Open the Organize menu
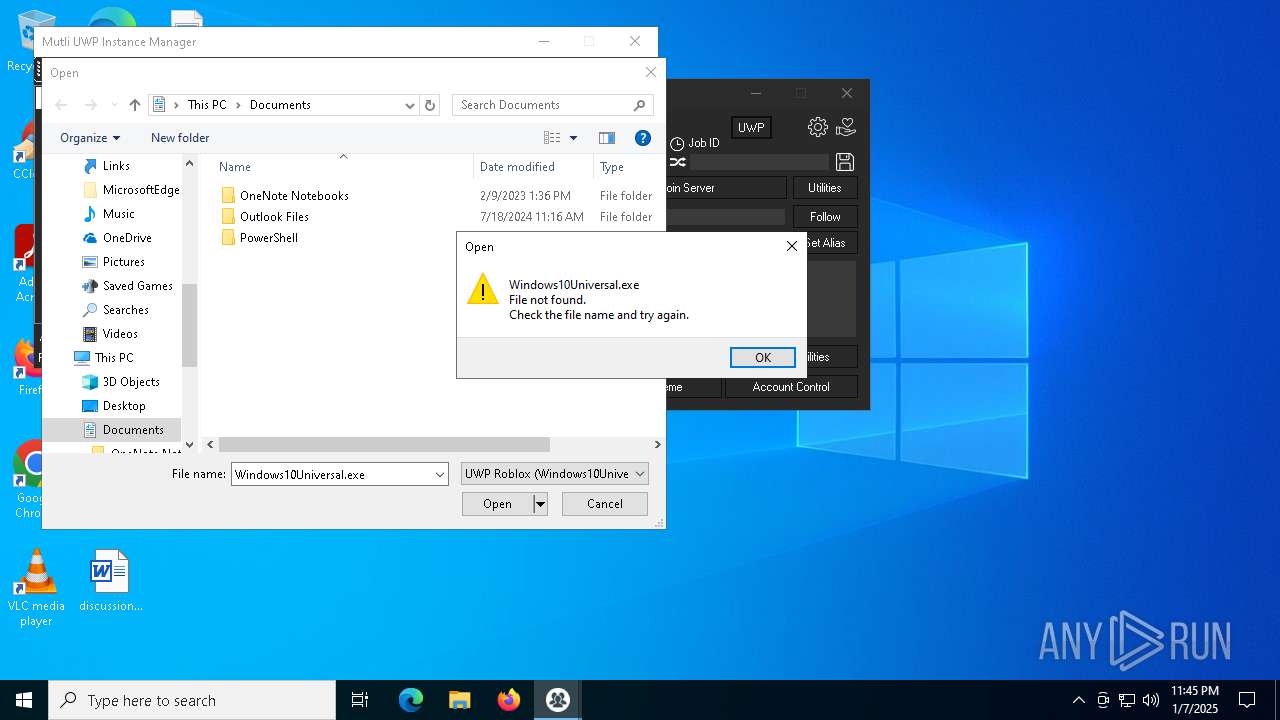 click(x=90, y=138)
